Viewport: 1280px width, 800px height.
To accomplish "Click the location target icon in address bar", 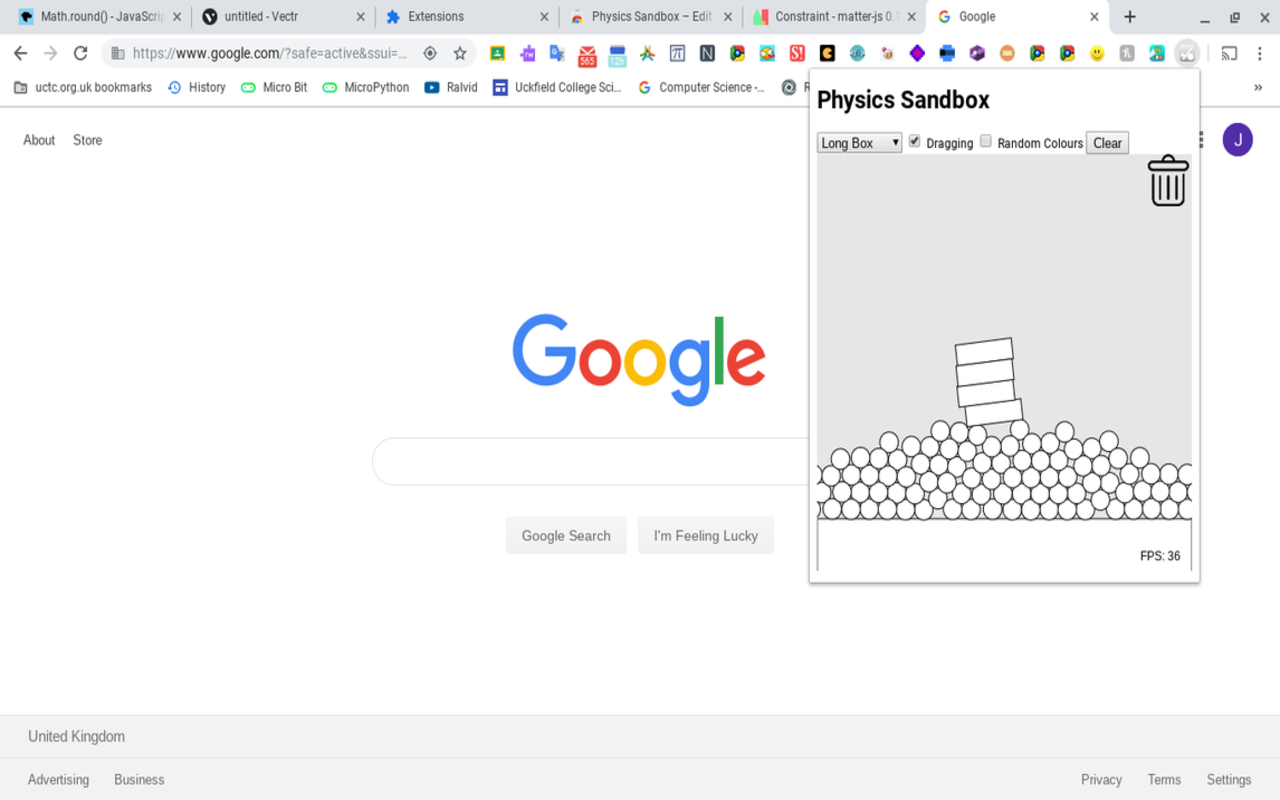I will [x=430, y=54].
